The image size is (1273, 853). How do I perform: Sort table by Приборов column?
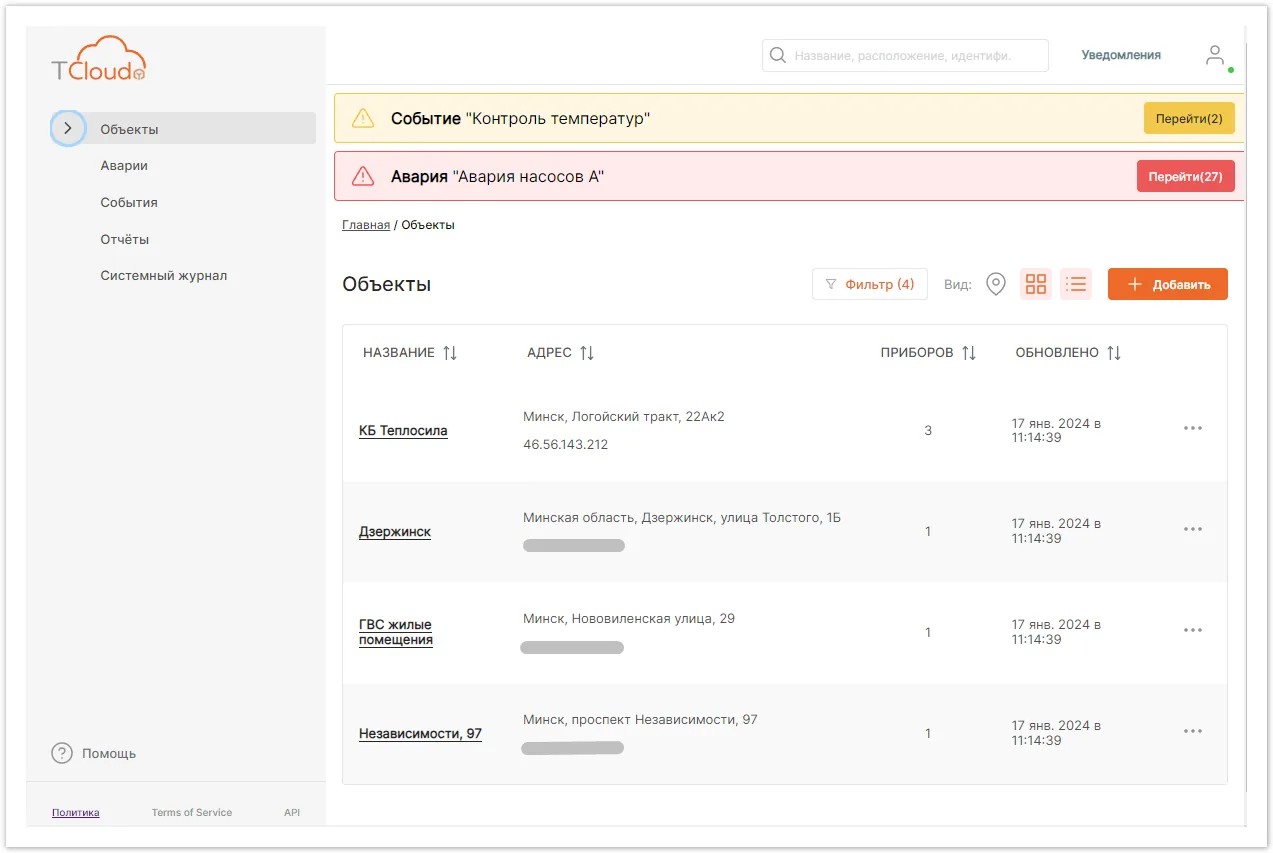tap(968, 353)
